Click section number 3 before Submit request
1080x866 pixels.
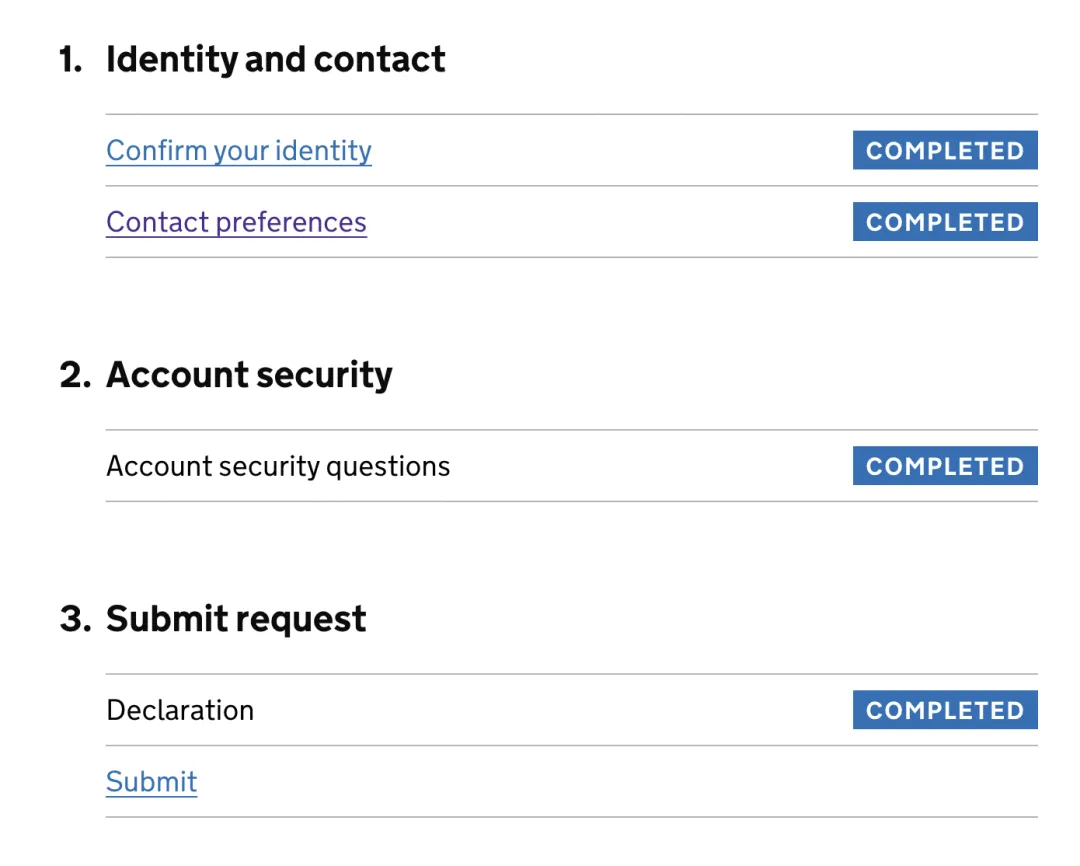(x=74, y=619)
